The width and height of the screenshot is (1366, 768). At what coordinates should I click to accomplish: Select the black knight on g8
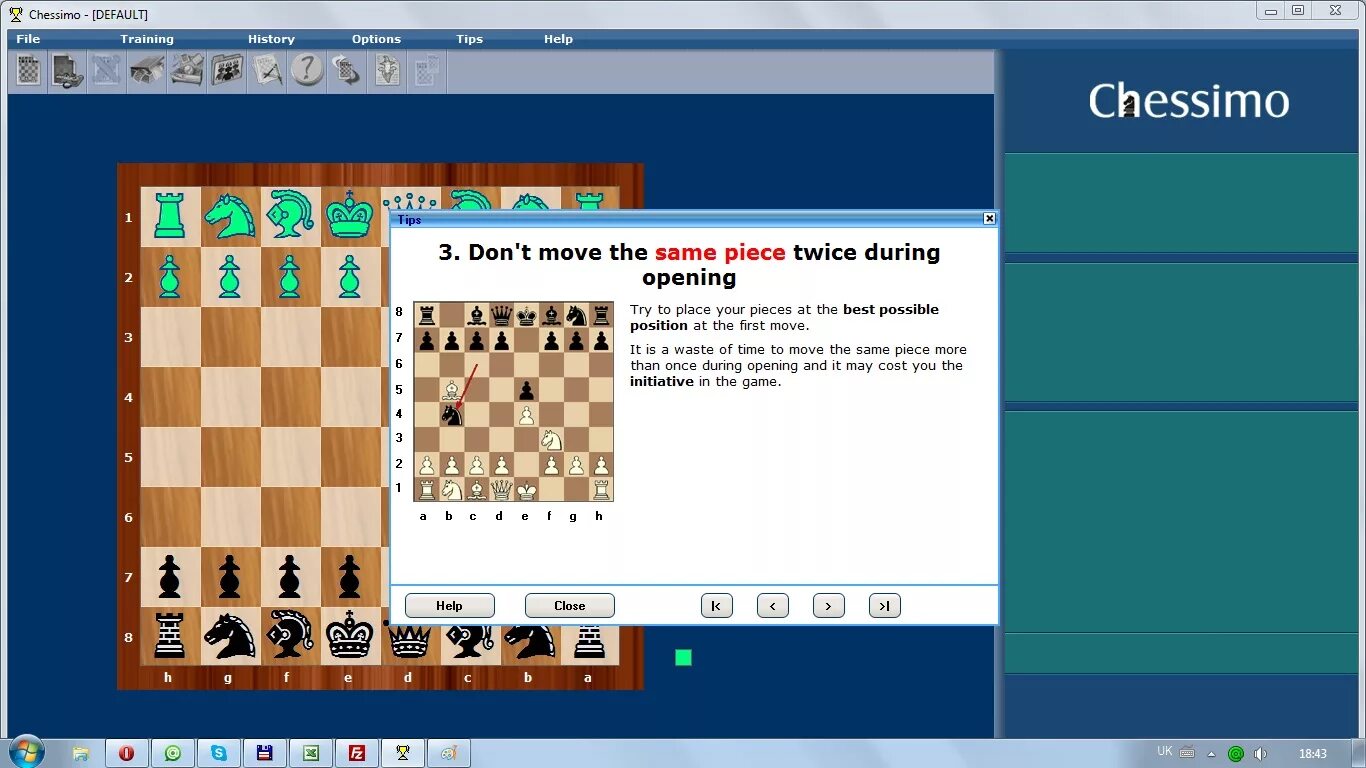[230, 636]
